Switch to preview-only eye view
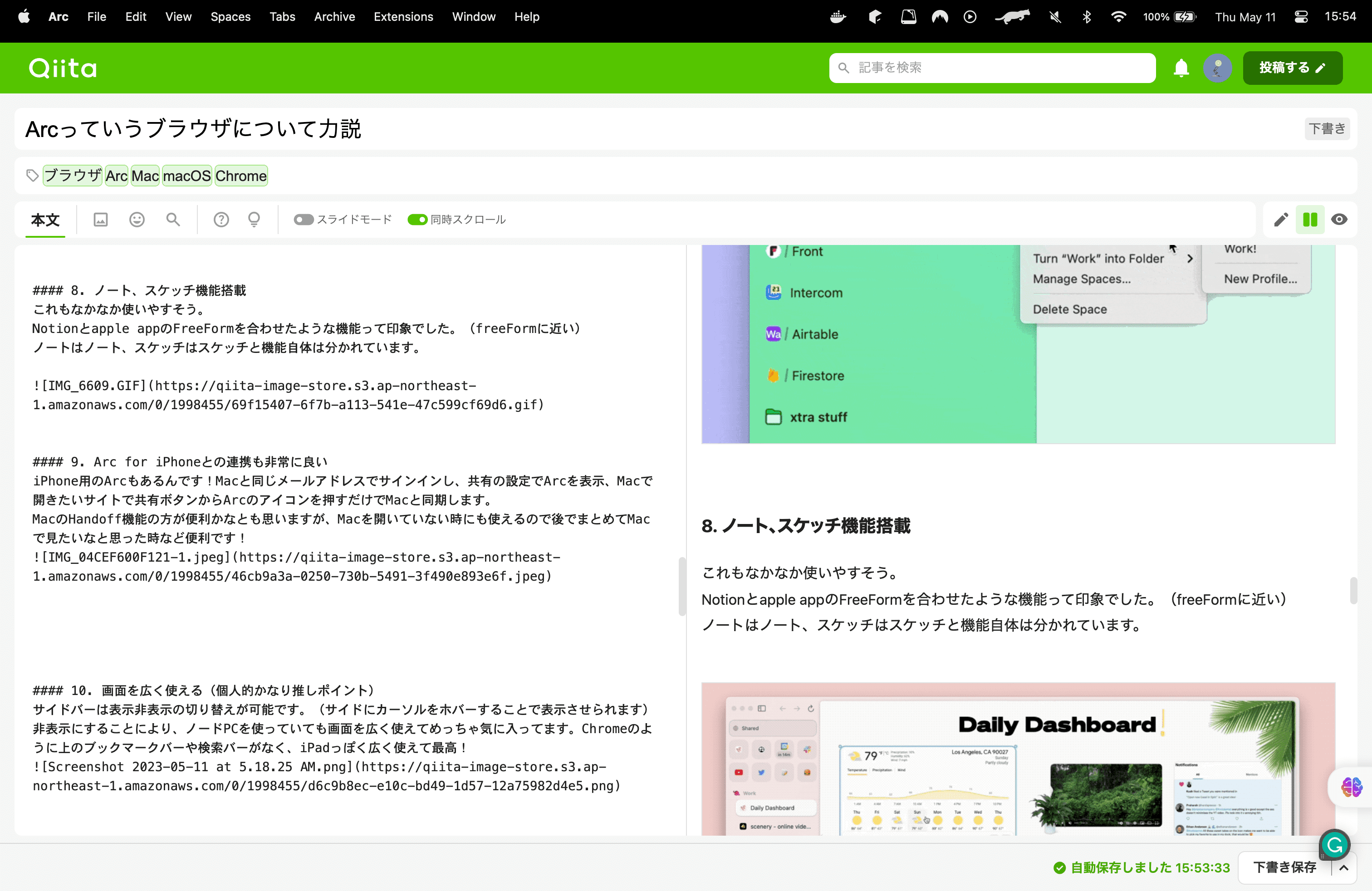This screenshot has height=891, width=1372. pos(1339,220)
